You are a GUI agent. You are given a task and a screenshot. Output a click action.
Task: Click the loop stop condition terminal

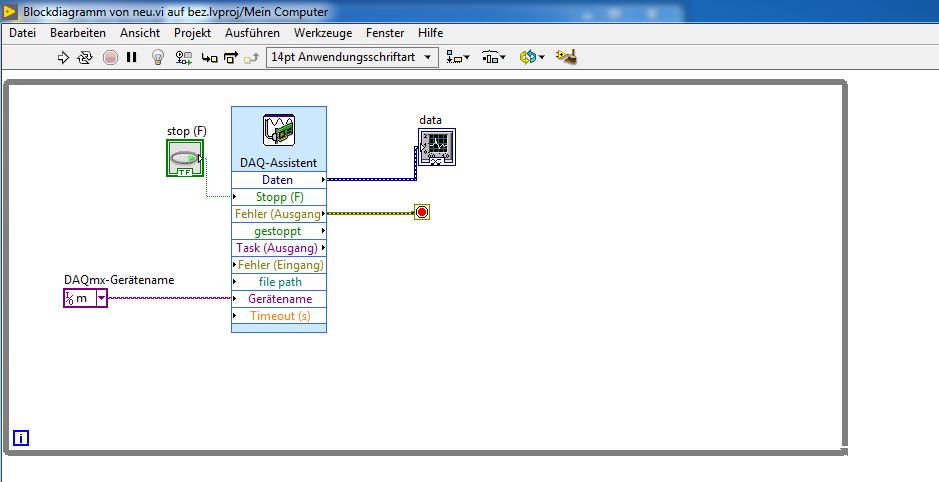[x=422, y=213]
